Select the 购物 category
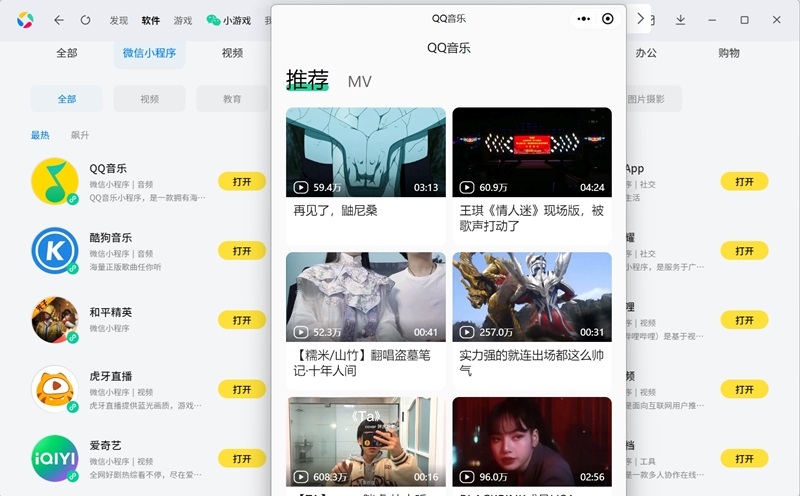 tap(729, 53)
